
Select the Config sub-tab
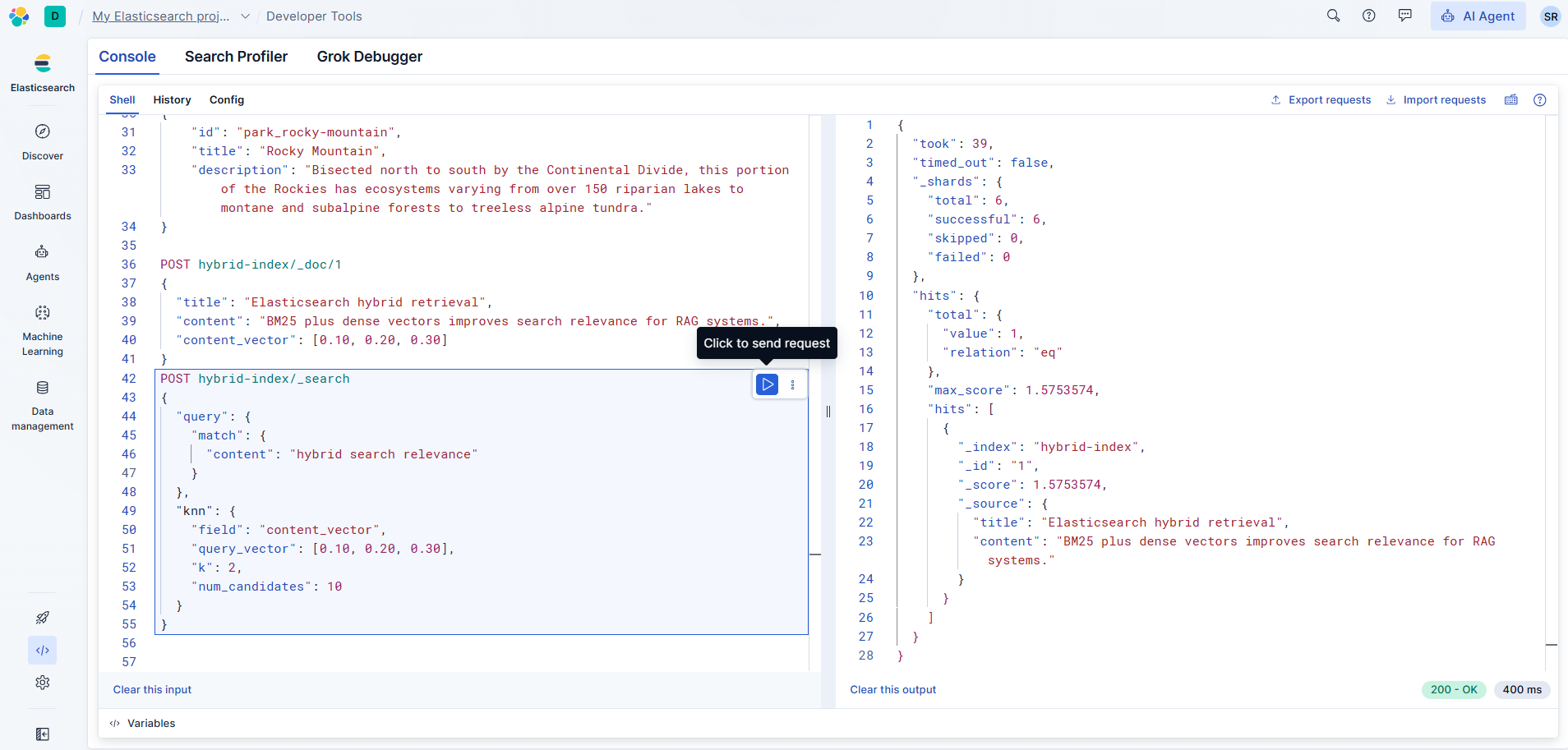tap(227, 99)
